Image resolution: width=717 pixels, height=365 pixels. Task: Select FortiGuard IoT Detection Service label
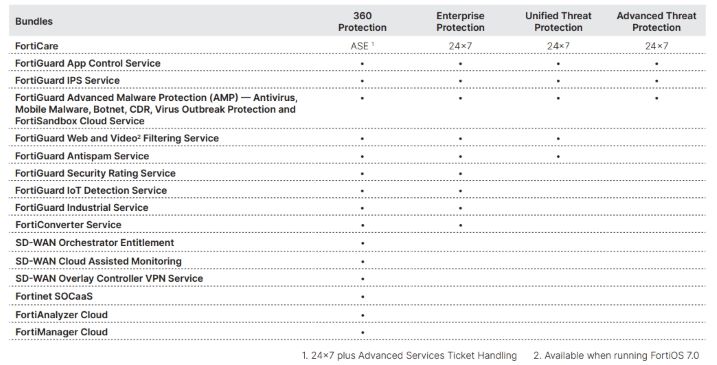91,190
